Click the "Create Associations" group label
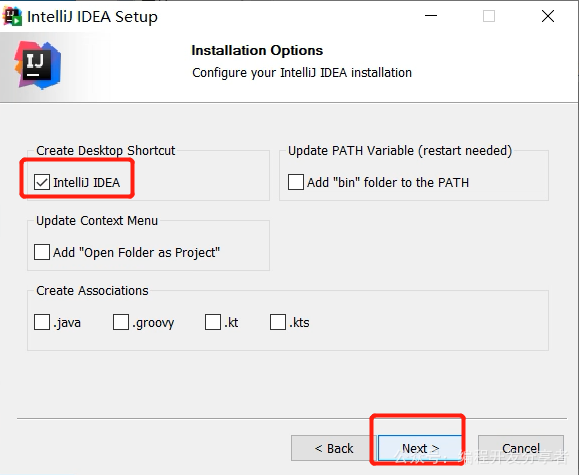Screen dimensions: 579x475 (92, 291)
